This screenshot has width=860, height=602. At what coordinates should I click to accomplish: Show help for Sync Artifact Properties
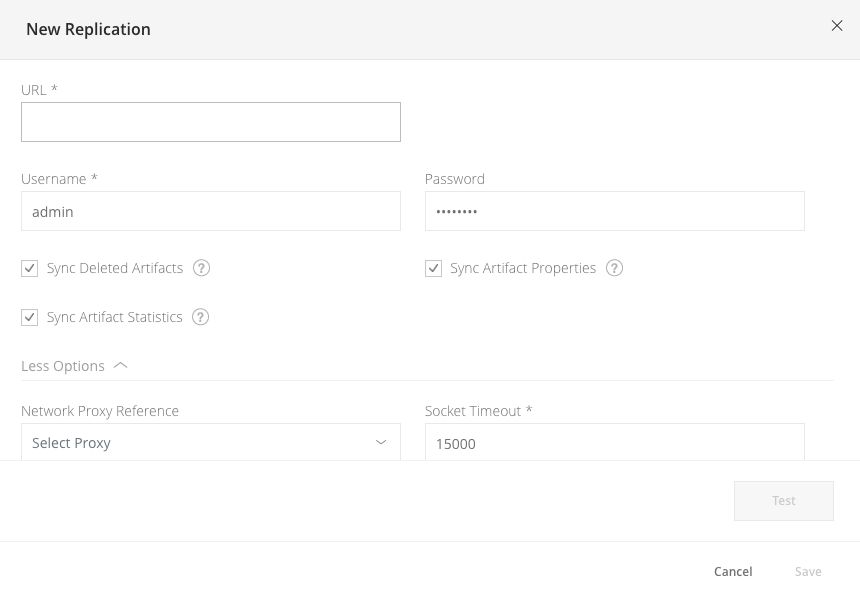pyautogui.click(x=614, y=268)
